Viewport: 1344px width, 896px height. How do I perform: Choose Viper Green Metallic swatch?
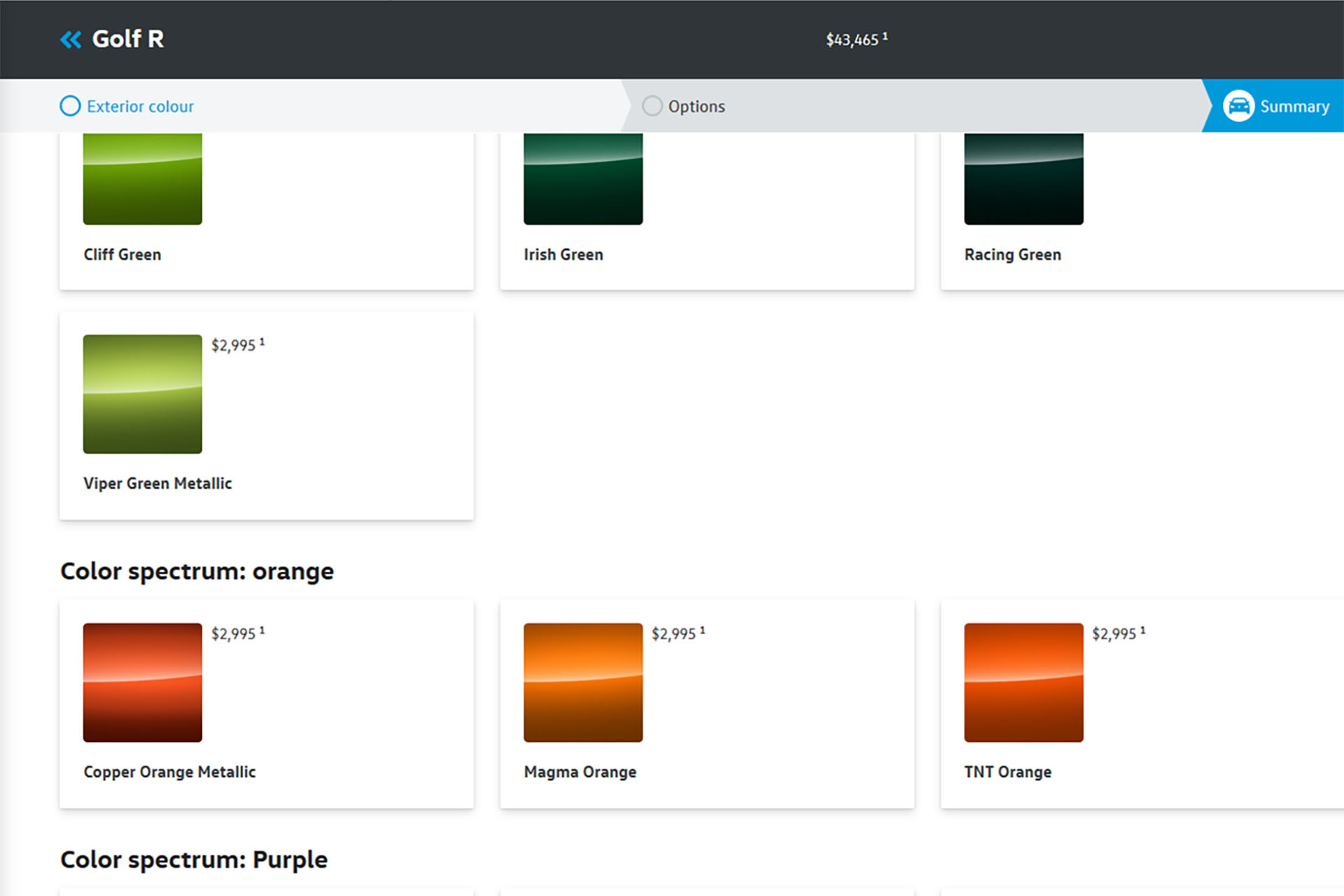point(142,394)
